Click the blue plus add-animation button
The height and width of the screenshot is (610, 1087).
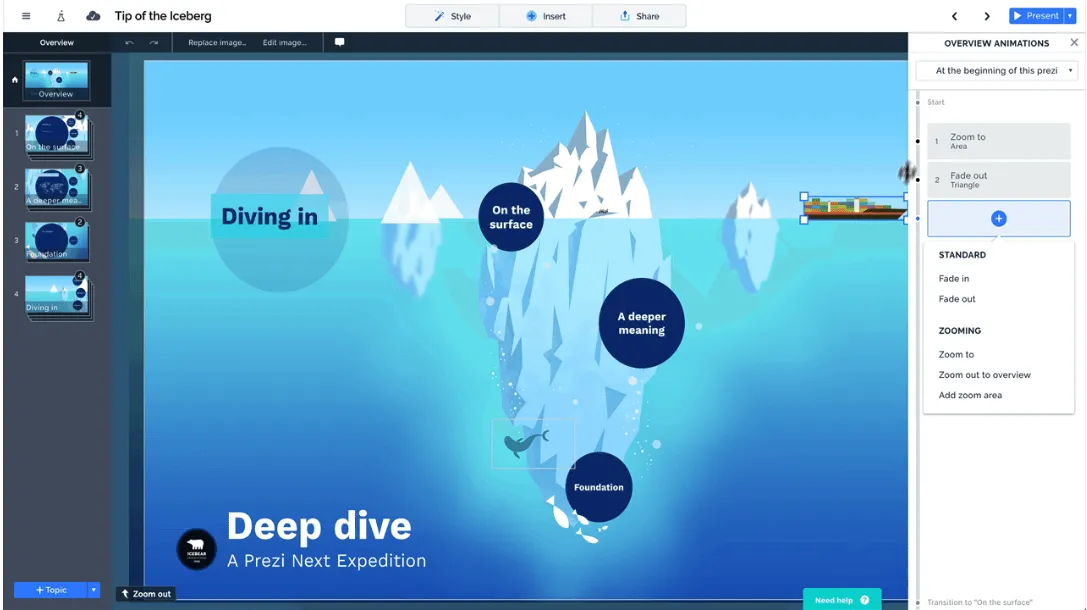point(998,219)
